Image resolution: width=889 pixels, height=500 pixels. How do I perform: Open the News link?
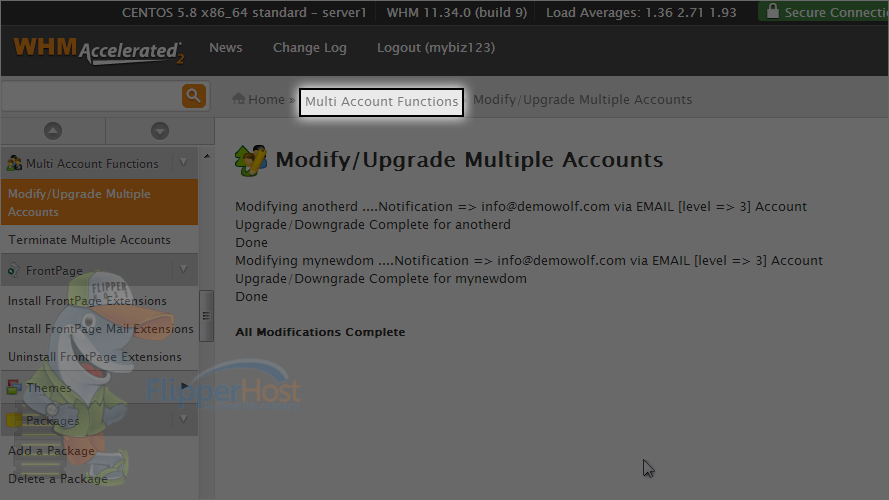click(226, 48)
